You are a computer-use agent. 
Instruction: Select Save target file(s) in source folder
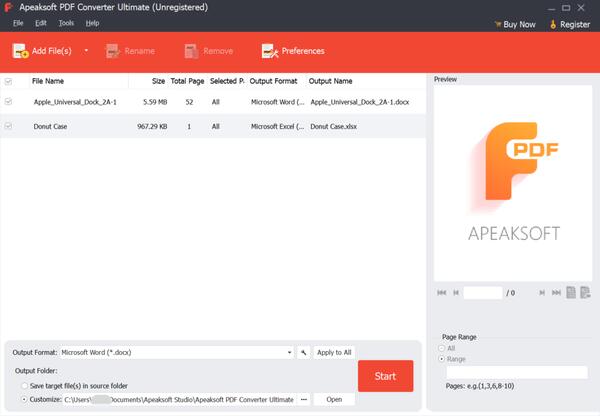pos(23,384)
